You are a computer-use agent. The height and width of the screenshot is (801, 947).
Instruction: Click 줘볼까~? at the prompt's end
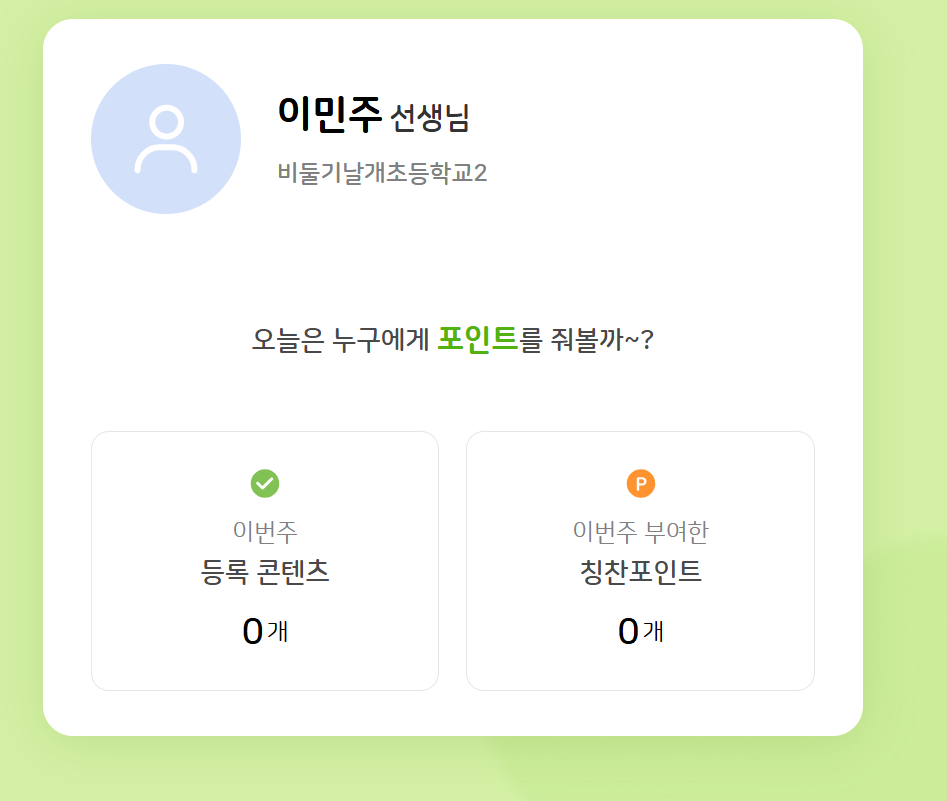pos(602,340)
